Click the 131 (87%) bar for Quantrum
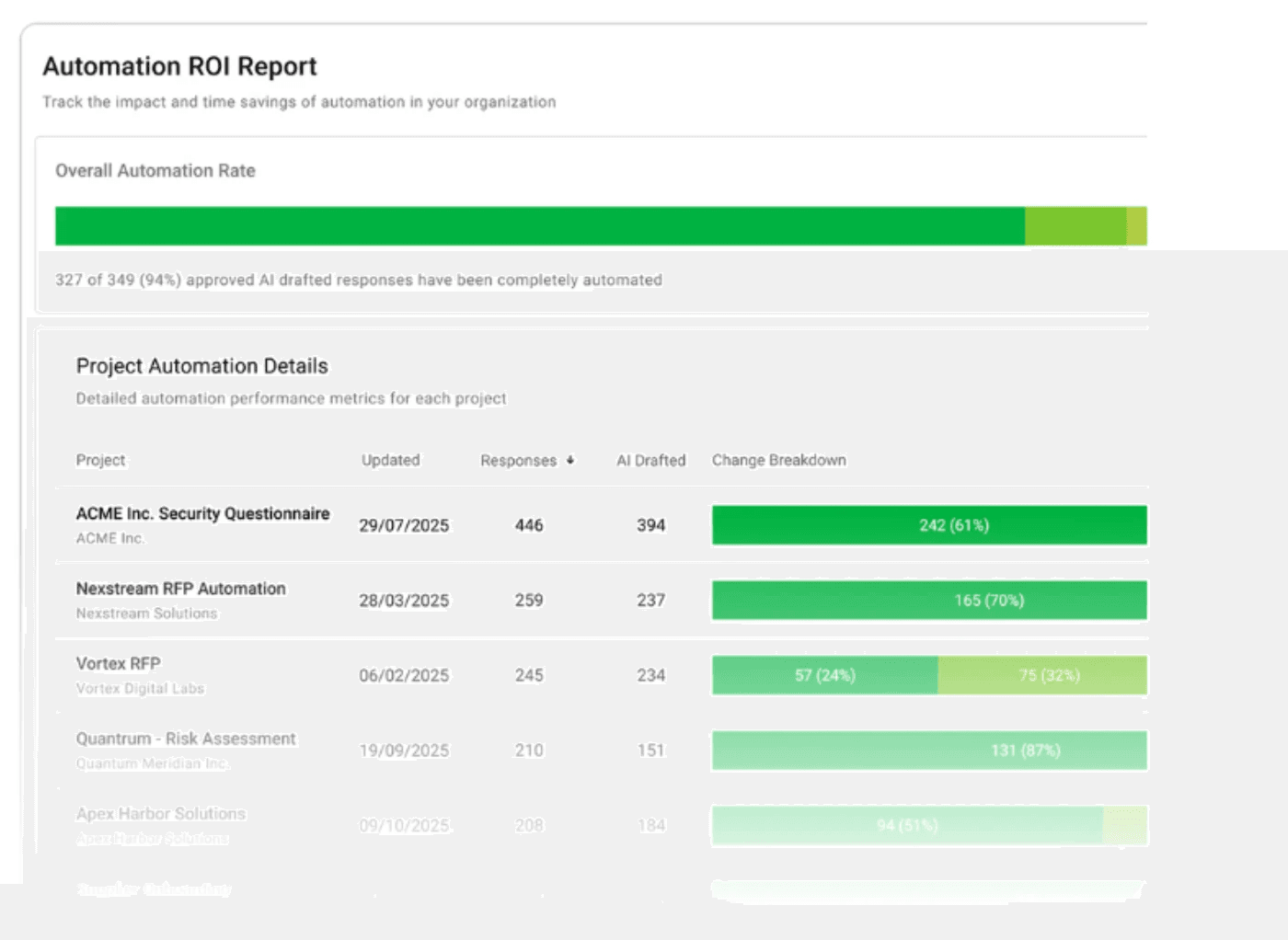 pyautogui.click(x=929, y=750)
